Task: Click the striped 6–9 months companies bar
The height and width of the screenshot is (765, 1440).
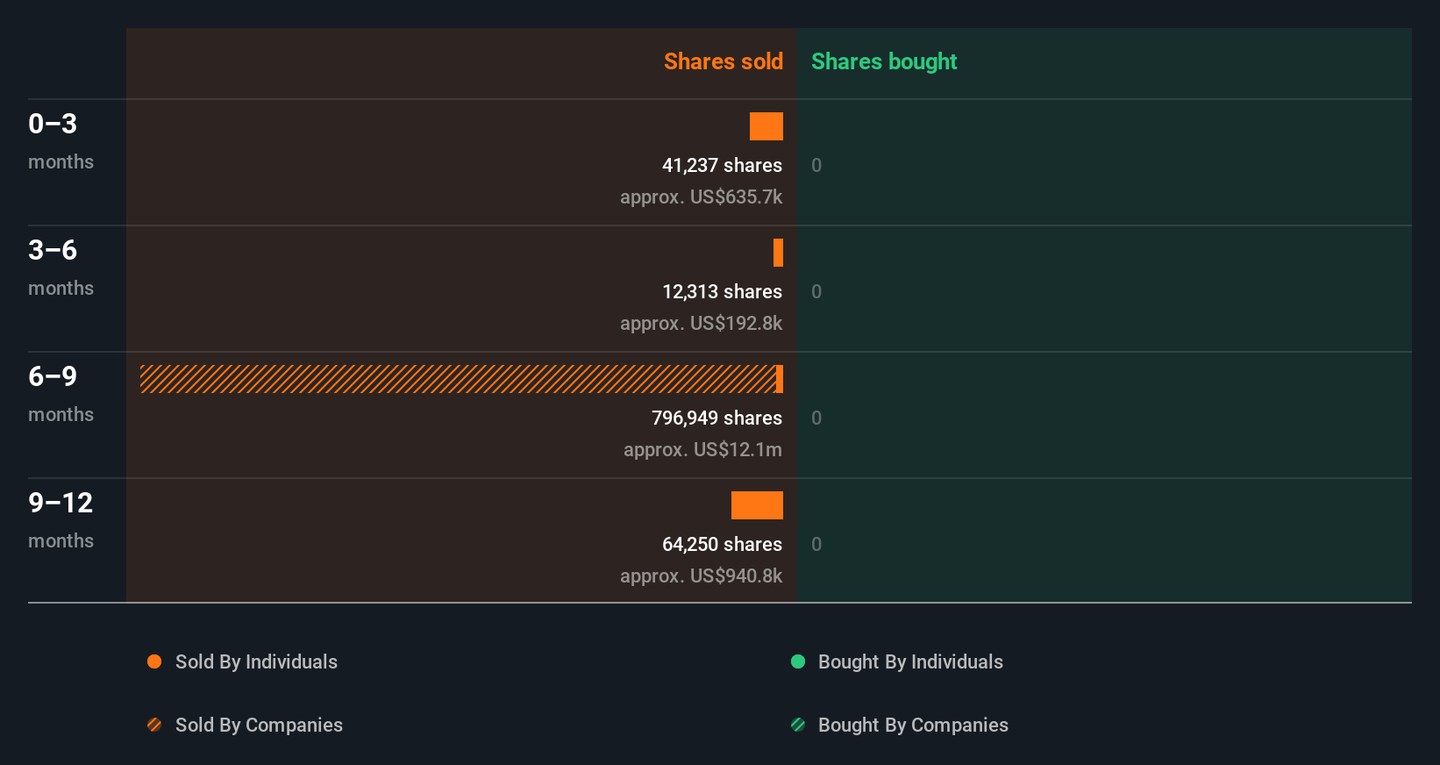Action: pyautogui.click(x=457, y=379)
